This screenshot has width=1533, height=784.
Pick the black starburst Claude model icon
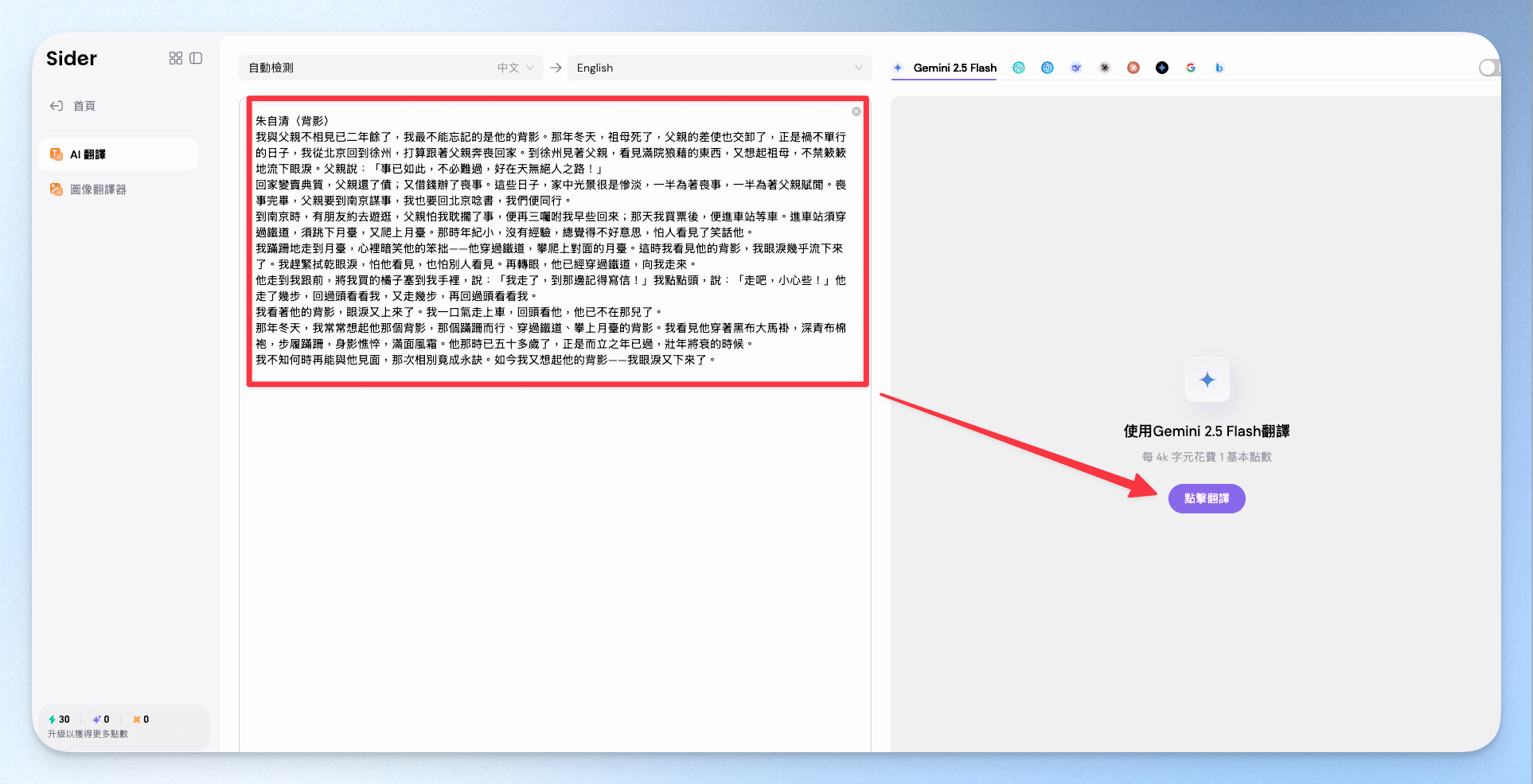click(1105, 68)
